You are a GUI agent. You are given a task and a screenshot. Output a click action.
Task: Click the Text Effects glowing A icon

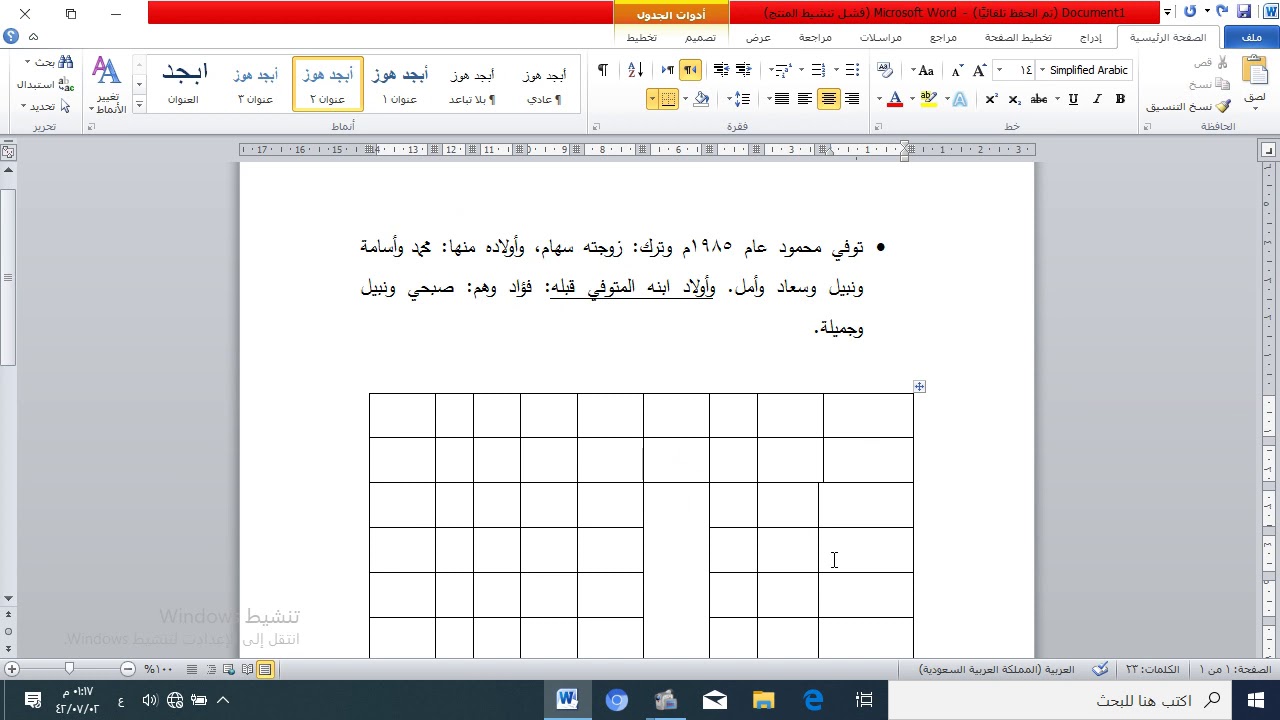(x=960, y=99)
